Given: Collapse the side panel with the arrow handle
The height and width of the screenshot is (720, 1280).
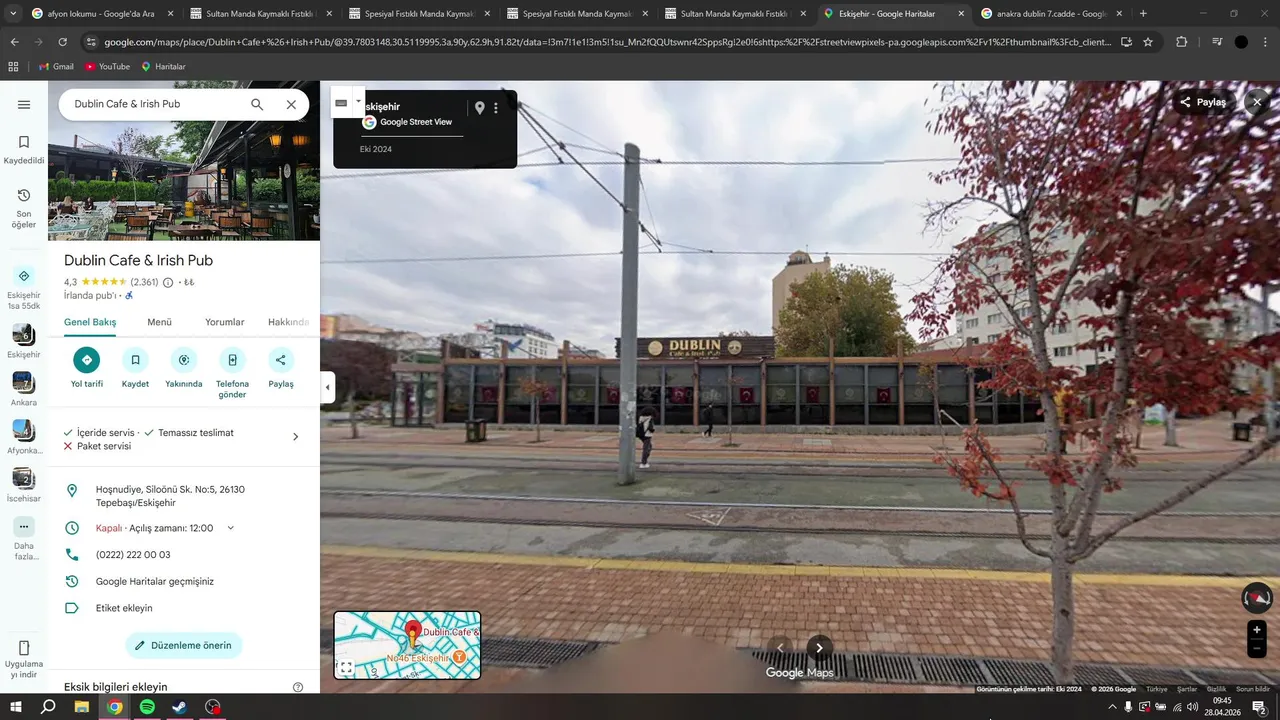Looking at the screenshot, I should click(327, 388).
